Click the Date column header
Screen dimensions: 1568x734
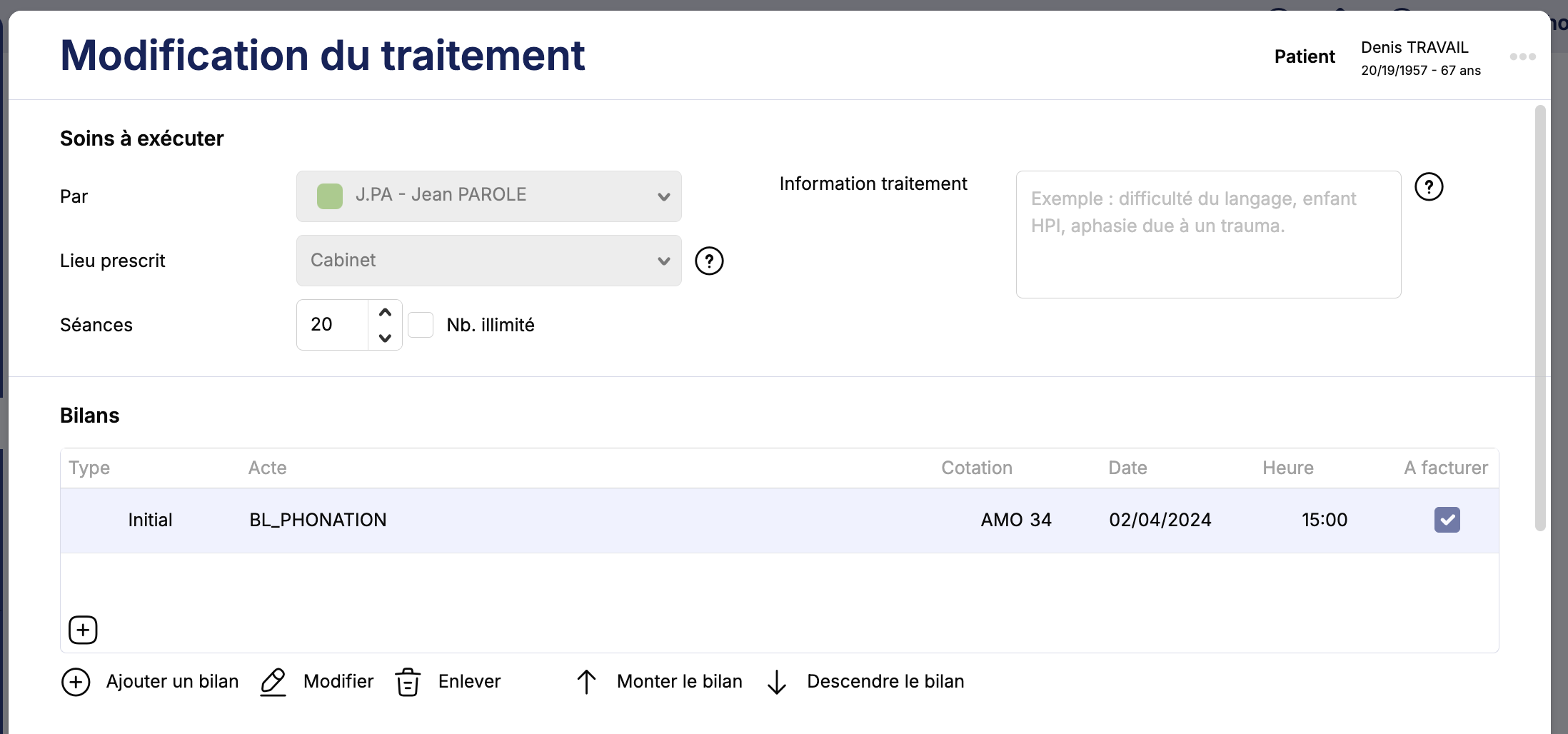(x=1127, y=468)
